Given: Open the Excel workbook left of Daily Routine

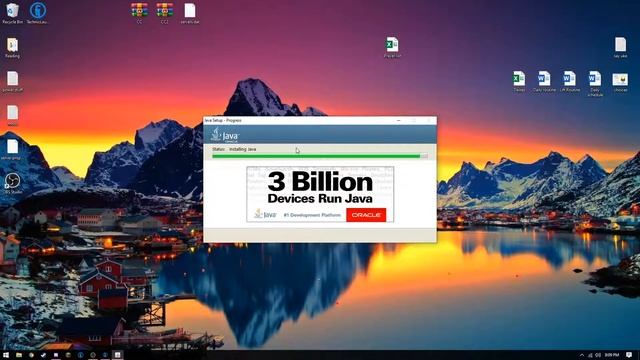Looking at the screenshot, I should 519,81.
